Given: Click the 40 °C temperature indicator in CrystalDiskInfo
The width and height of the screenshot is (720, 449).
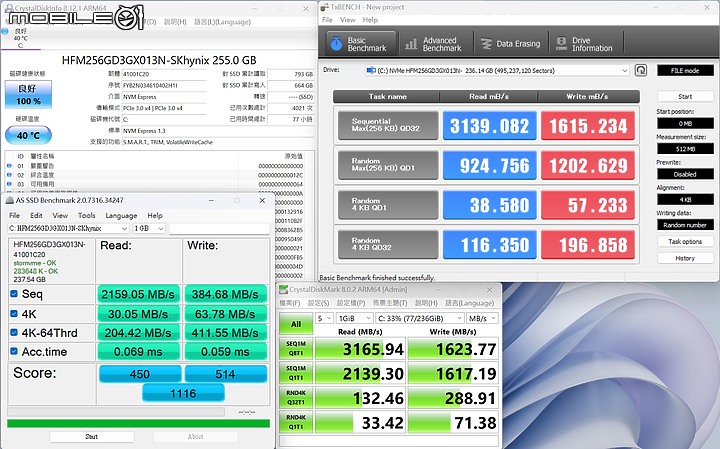Looking at the screenshot, I should click(28, 135).
